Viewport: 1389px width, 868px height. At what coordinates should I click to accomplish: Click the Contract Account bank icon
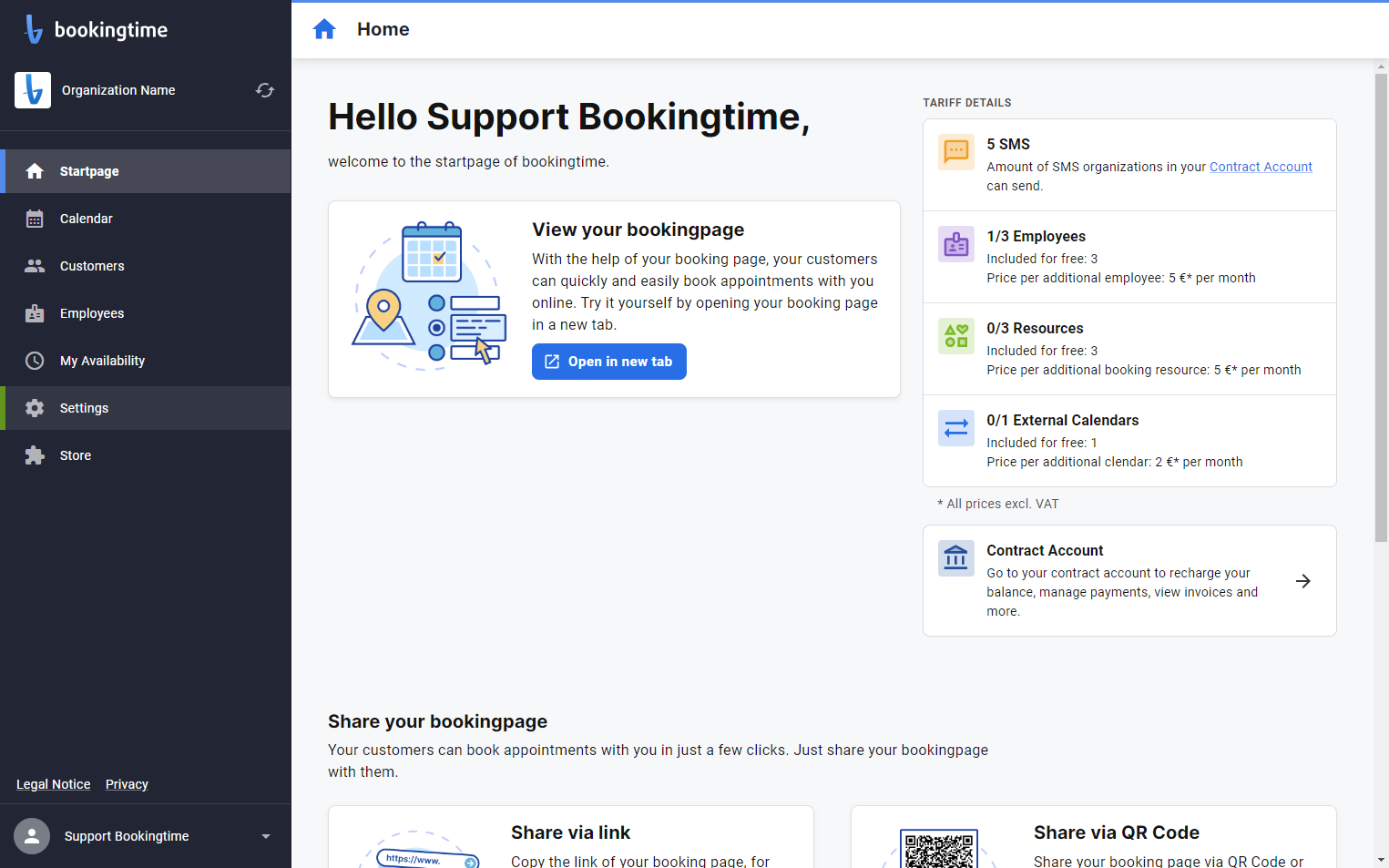(x=956, y=558)
